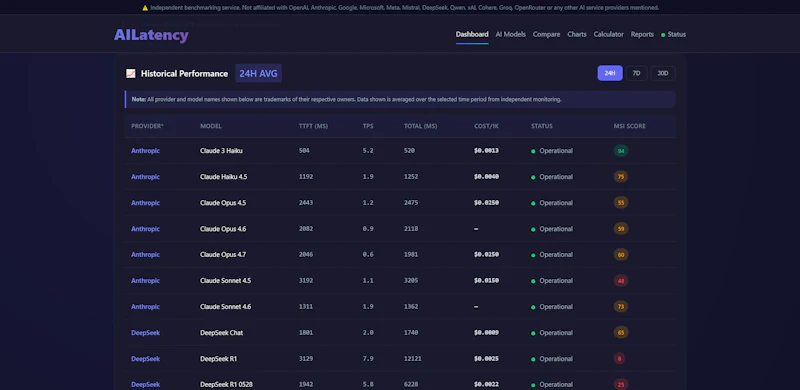Click MSI score badge 59 for Claude Opus 4.6

[621, 229]
